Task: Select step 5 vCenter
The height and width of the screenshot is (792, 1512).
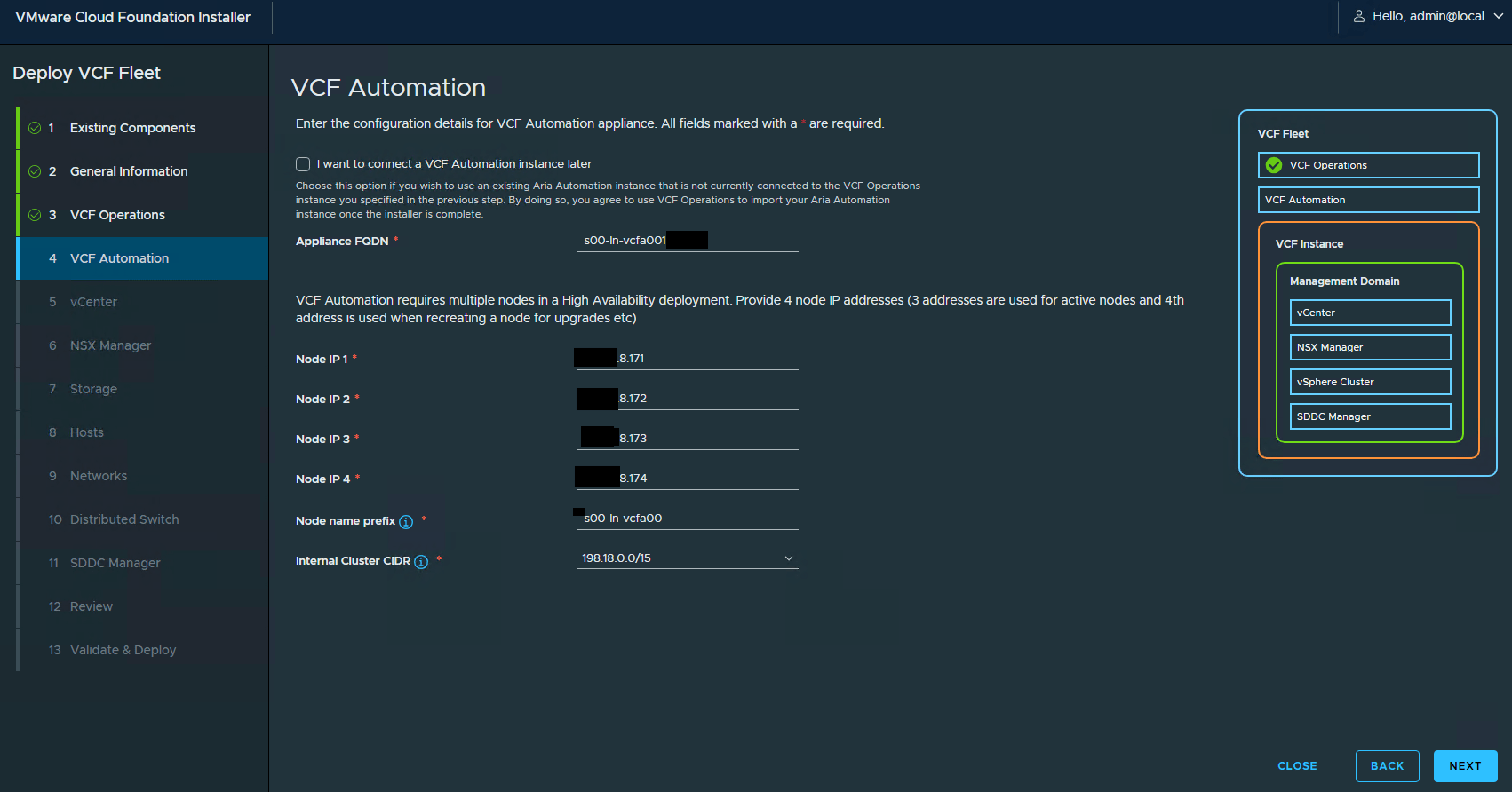Action: point(142,302)
